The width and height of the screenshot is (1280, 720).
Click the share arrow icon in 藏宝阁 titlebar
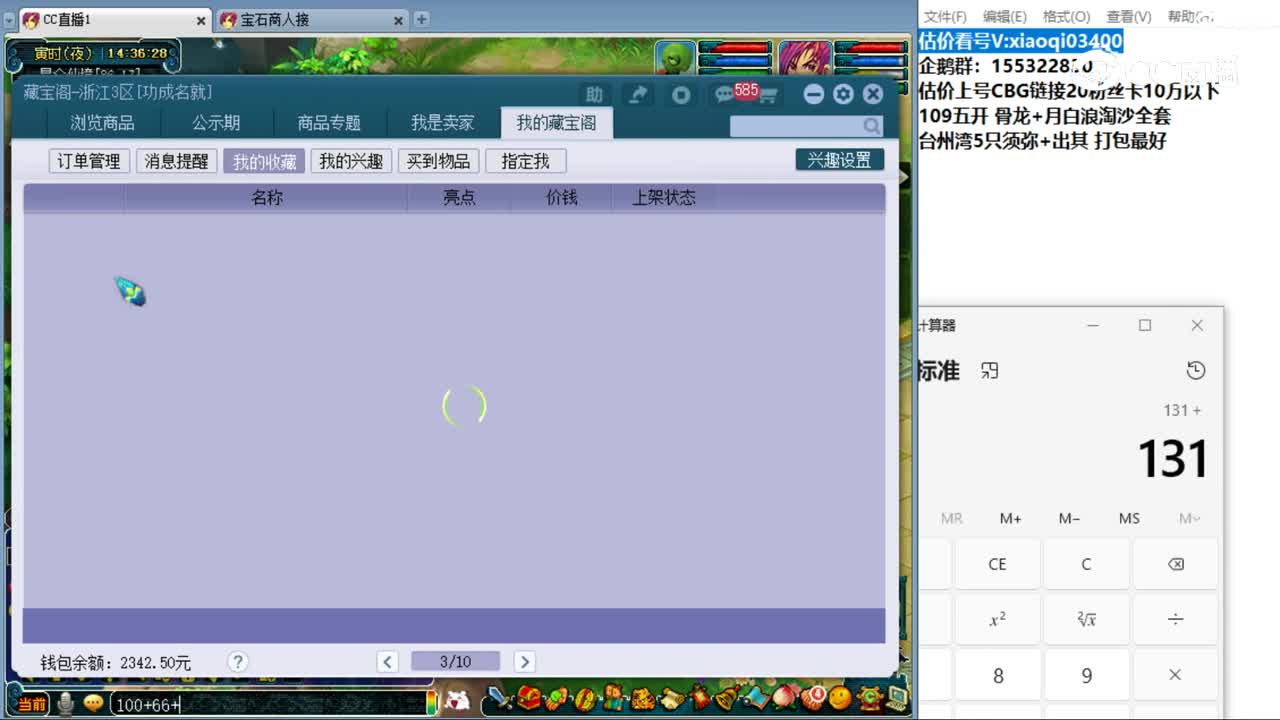coord(637,95)
